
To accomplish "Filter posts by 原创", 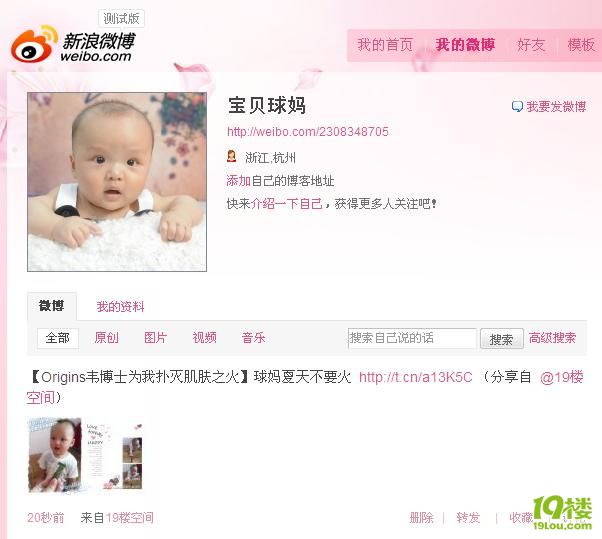I will tap(107, 338).
